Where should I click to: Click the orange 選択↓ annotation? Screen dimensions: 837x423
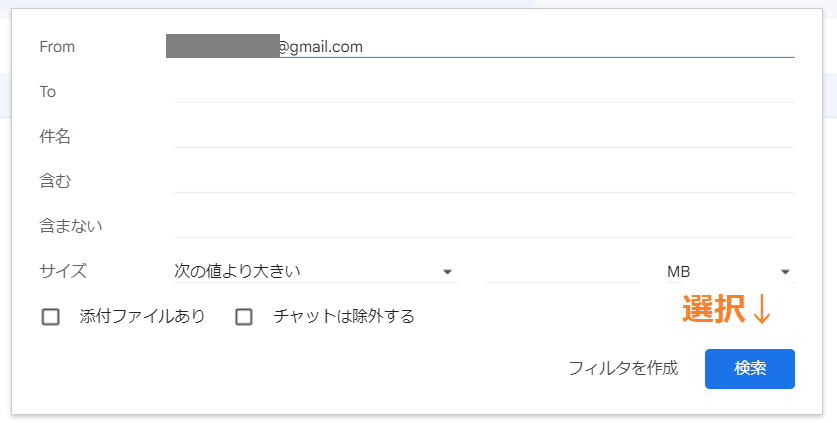click(x=727, y=310)
